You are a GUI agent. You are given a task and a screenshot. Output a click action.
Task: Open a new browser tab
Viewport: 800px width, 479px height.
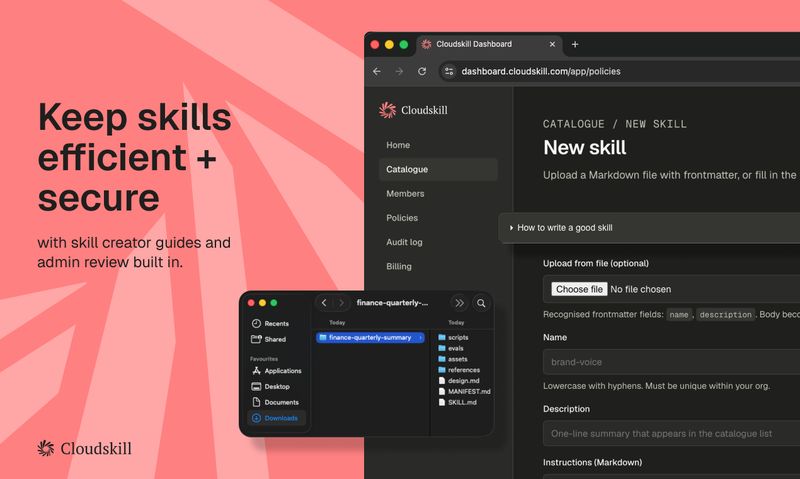click(575, 44)
